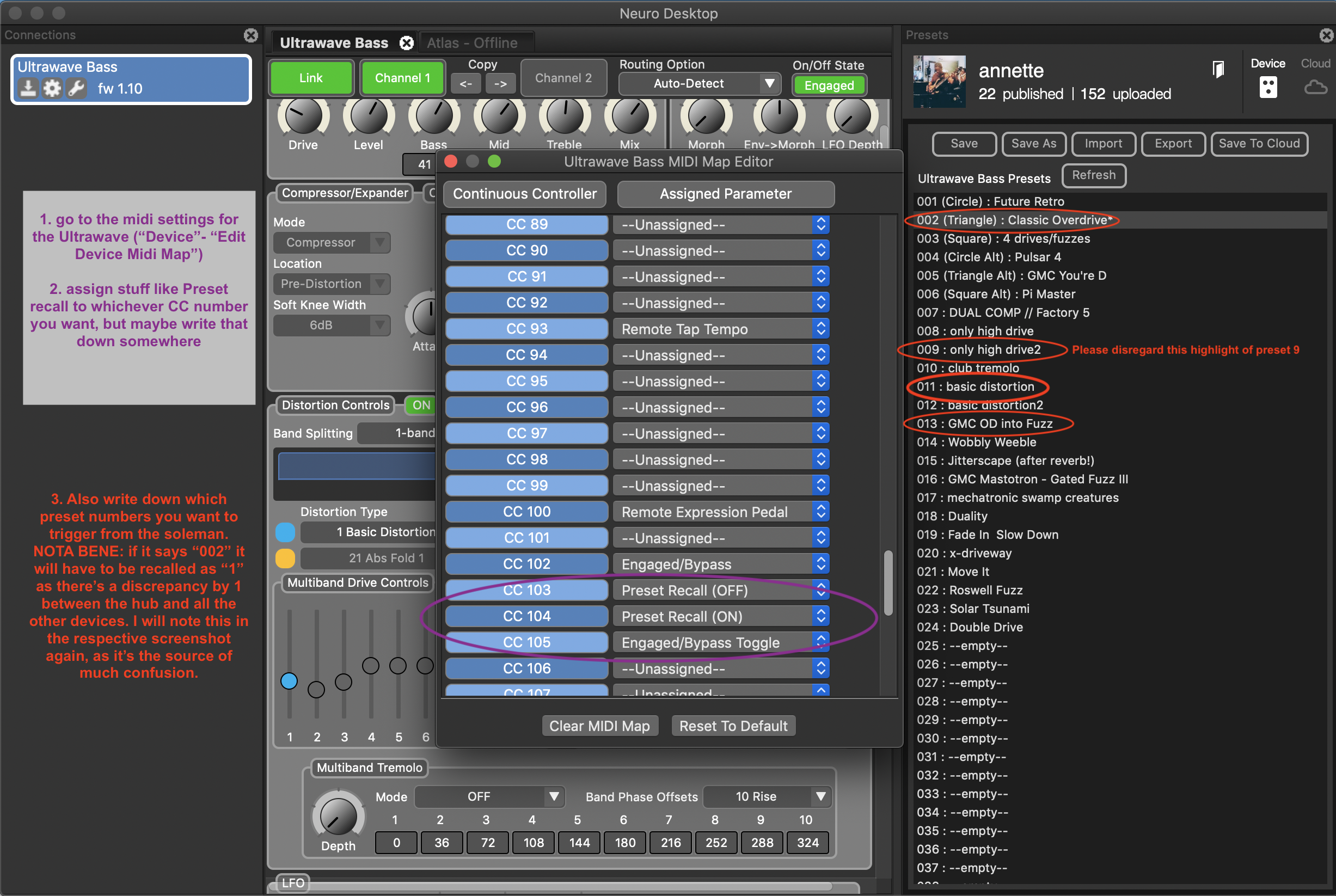Click Save in the Presets panel
The image size is (1336, 896).
click(x=964, y=143)
